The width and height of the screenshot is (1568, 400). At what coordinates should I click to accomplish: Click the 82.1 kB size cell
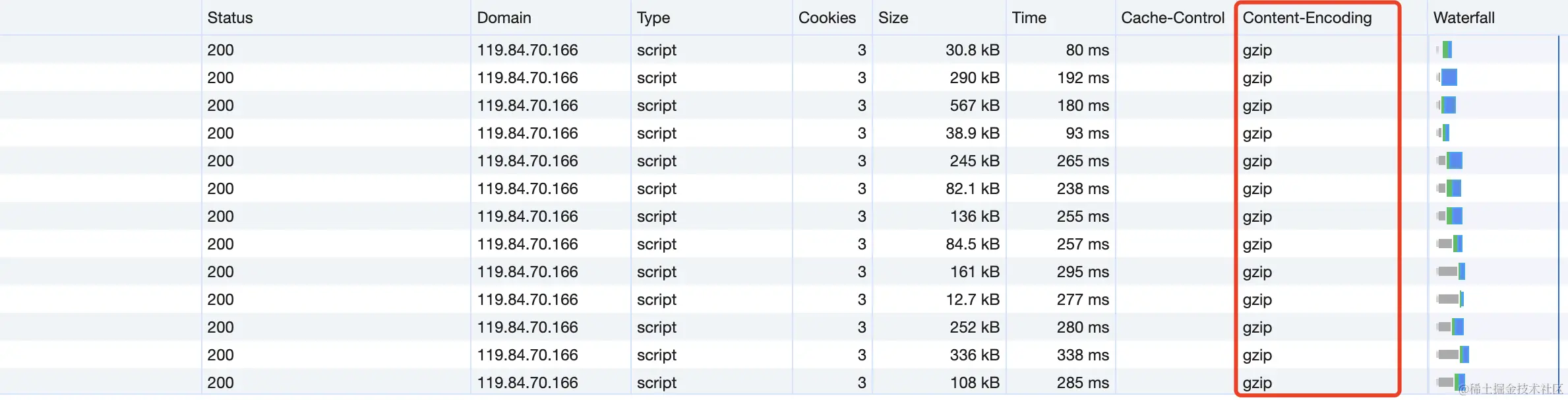point(972,189)
